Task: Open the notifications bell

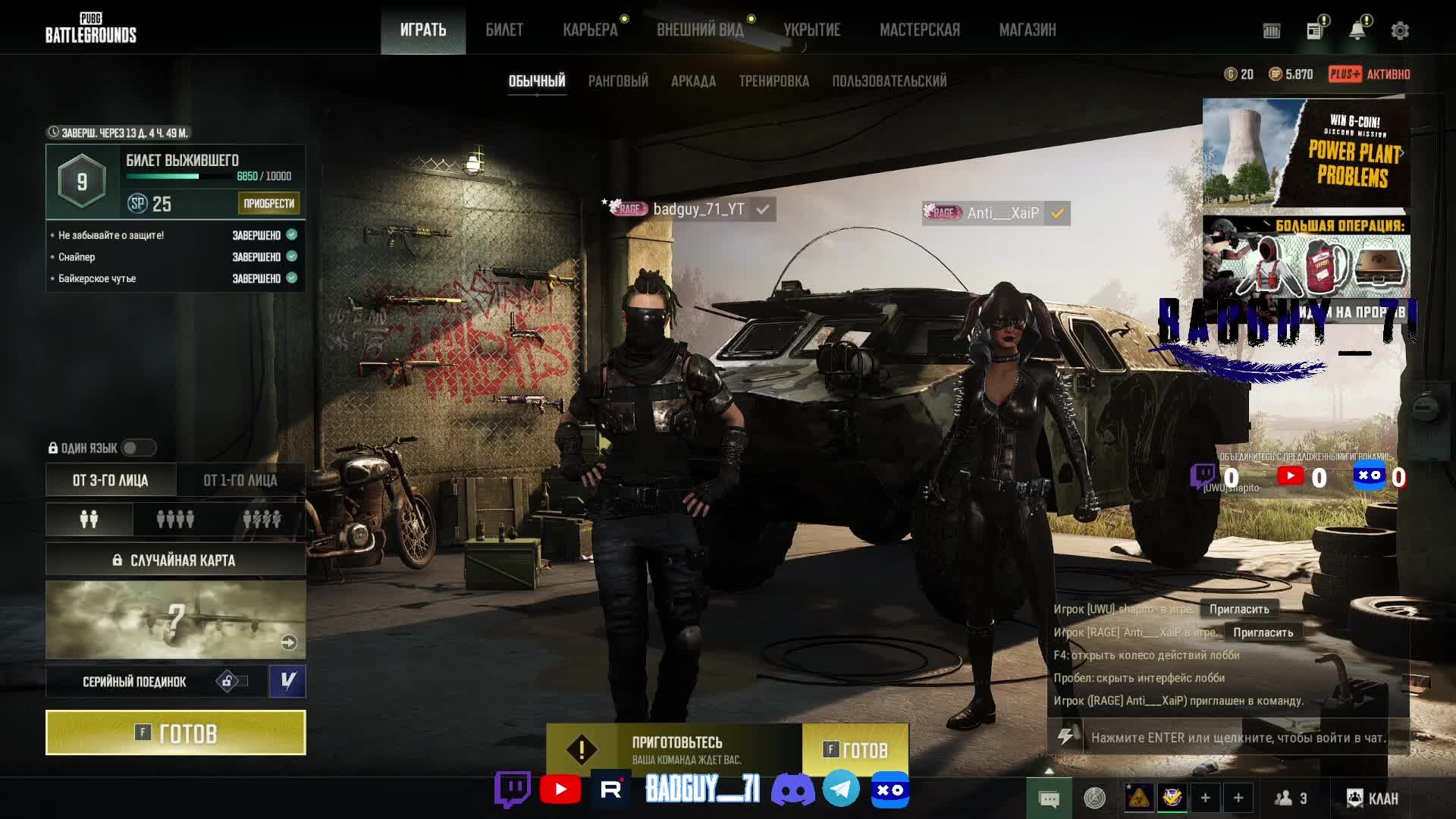Action: (1357, 30)
